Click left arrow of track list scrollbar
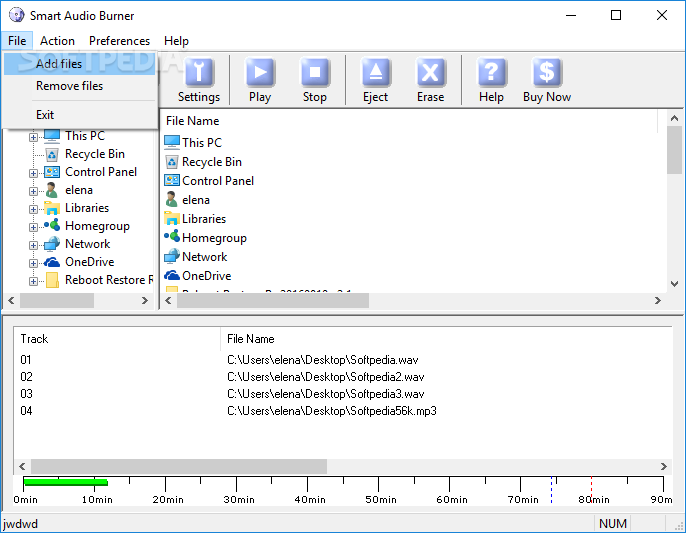 pos(22,466)
